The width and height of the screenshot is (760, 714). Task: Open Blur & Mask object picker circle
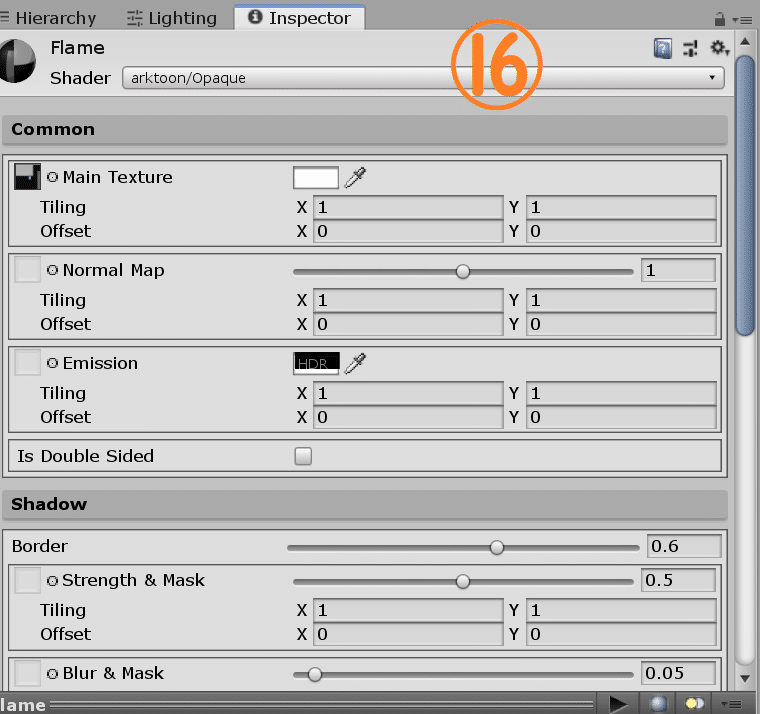click(x=52, y=673)
